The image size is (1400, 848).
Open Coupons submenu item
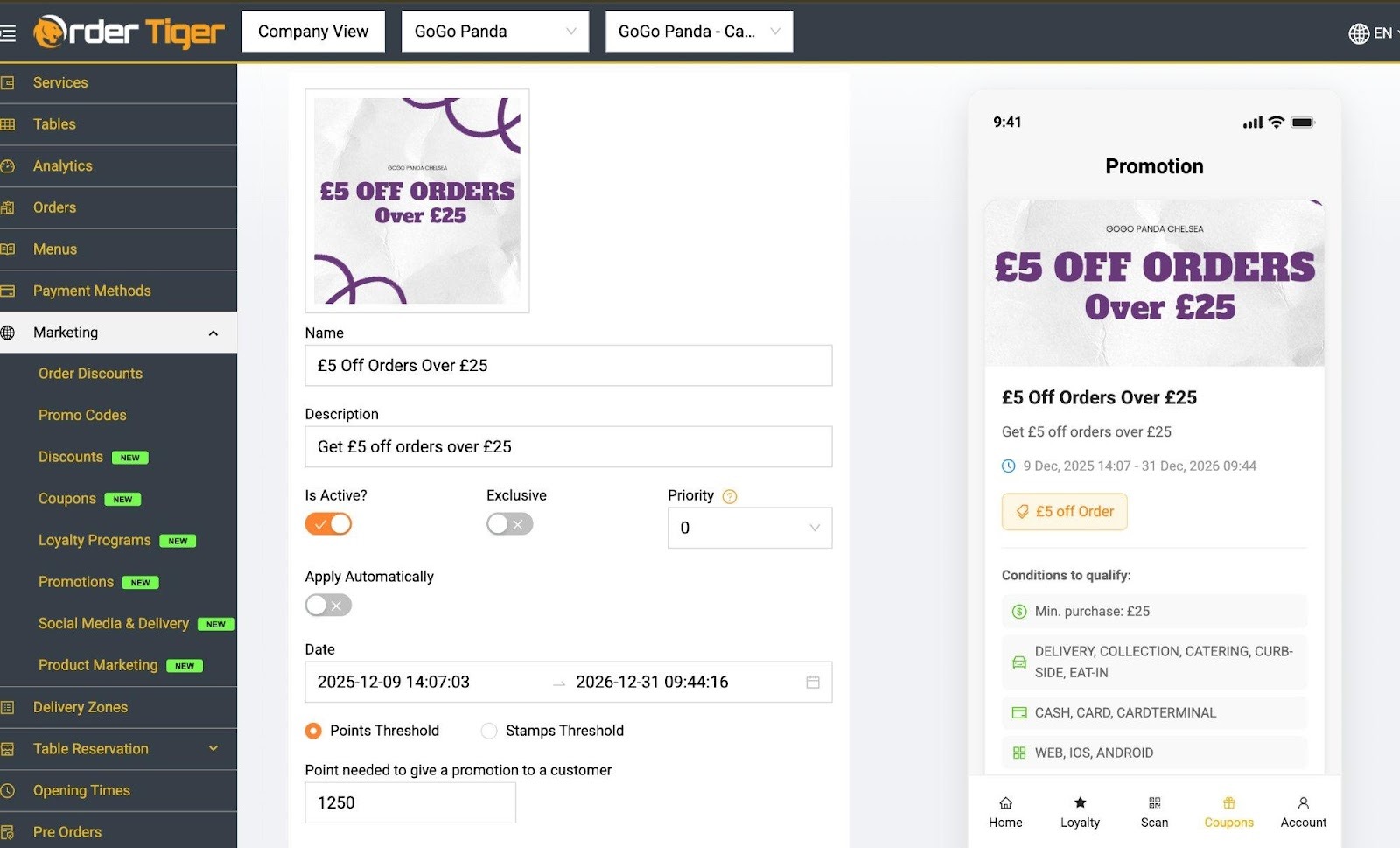67,499
